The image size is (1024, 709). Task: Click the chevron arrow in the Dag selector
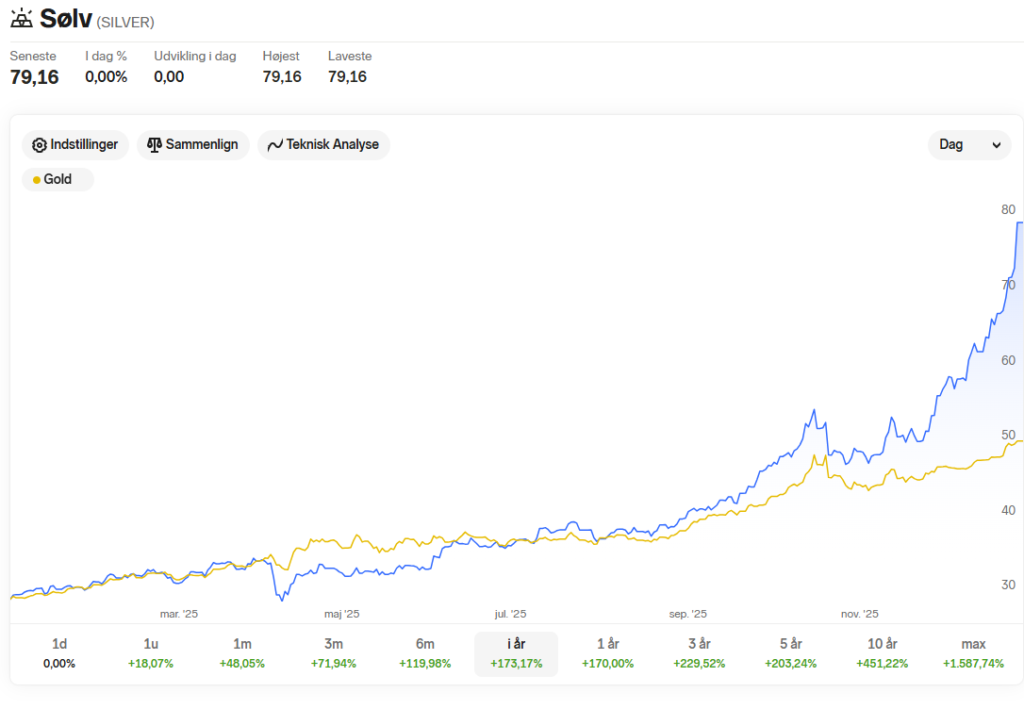tap(997, 145)
